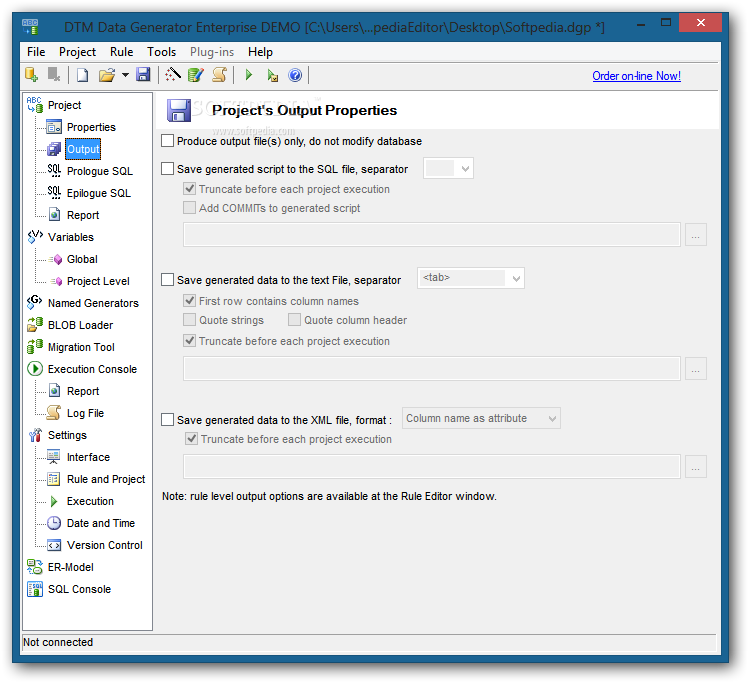Open Column name as attribute dropdown
This screenshot has height=683, width=749.
(x=481, y=418)
